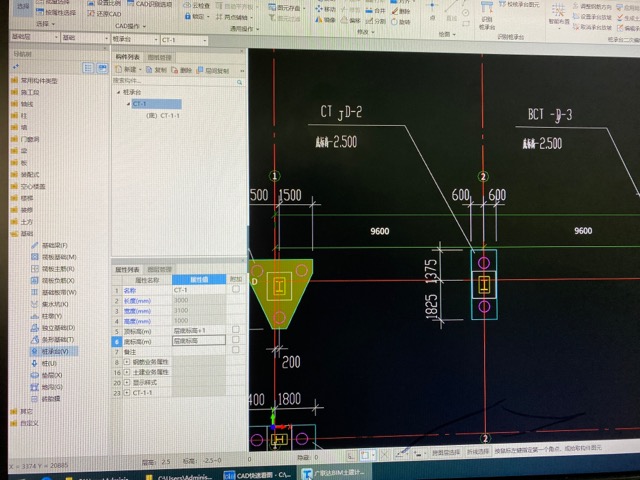Switch to 属性列表 tab
Viewport: 640px width, 480px height.
[127, 270]
